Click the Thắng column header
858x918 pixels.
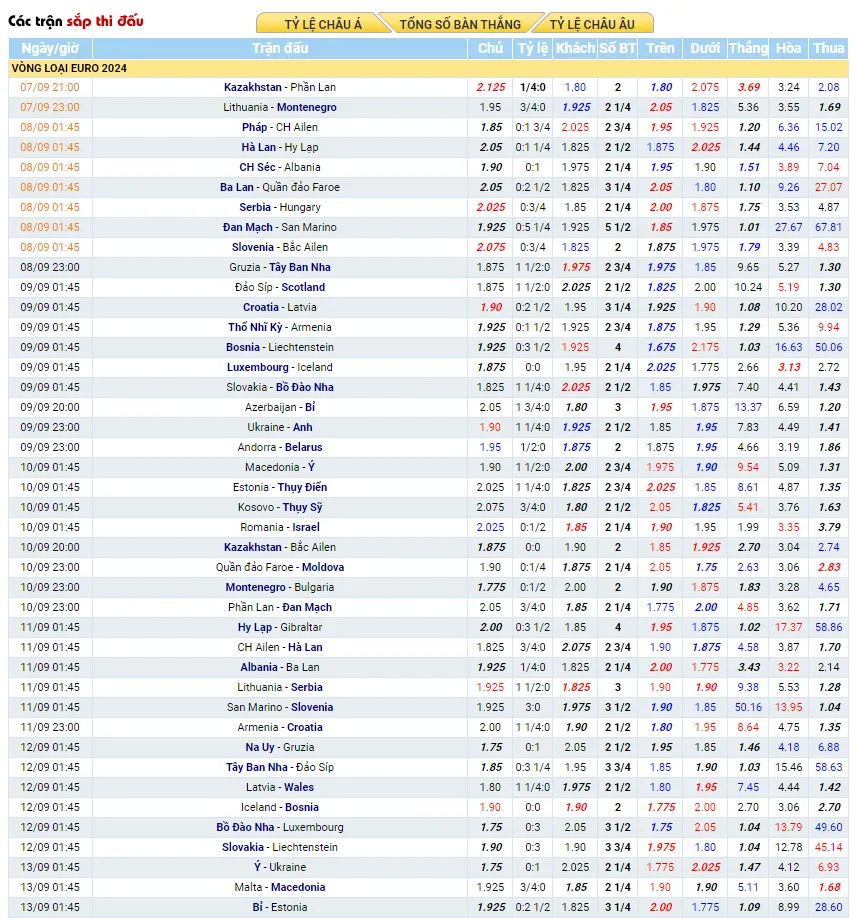pos(748,48)
